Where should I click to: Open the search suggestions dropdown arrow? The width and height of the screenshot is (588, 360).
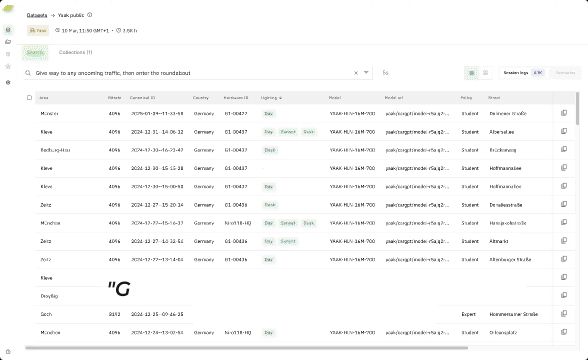[x=366, y=72]
